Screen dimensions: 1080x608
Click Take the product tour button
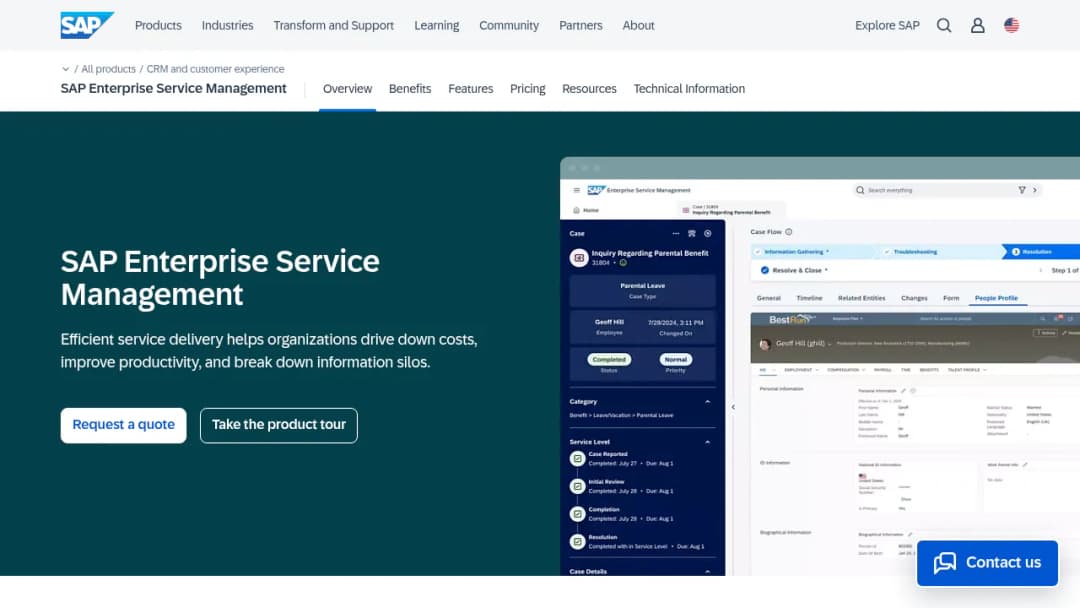point(279,425)
